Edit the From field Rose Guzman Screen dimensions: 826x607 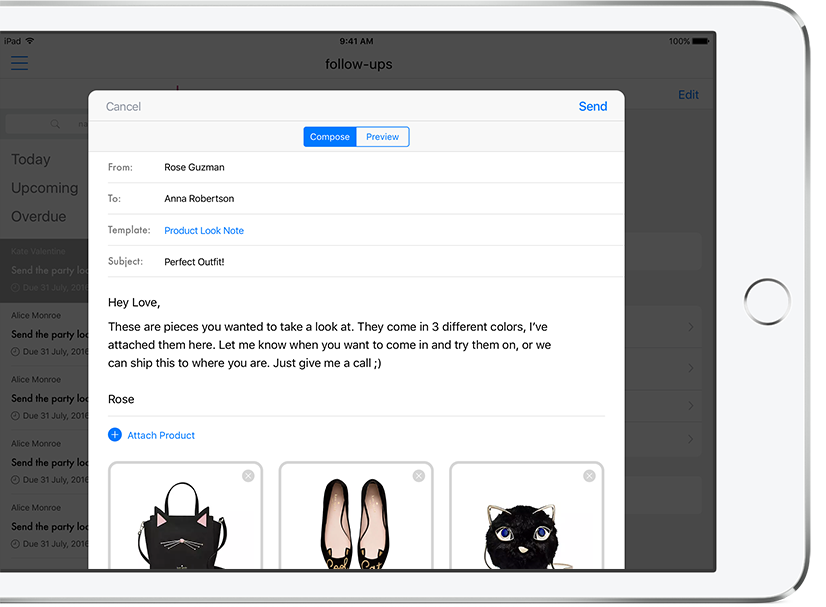click(366, 167)
